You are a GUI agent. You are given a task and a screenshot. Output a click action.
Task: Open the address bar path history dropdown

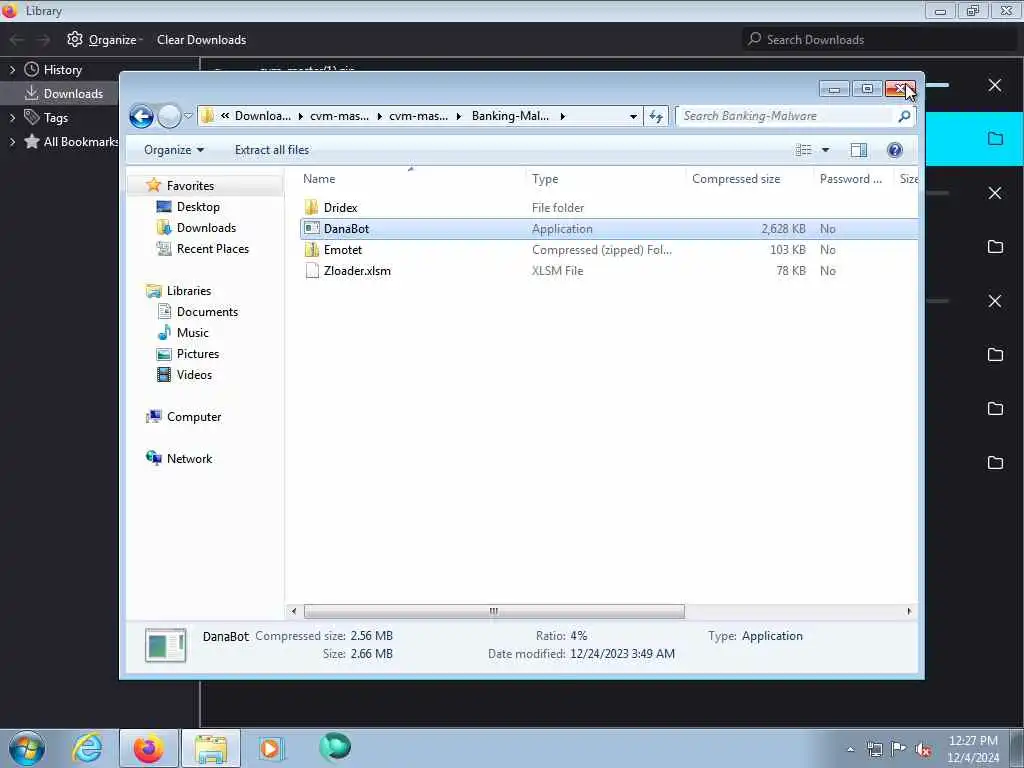[x=633, y=116]
